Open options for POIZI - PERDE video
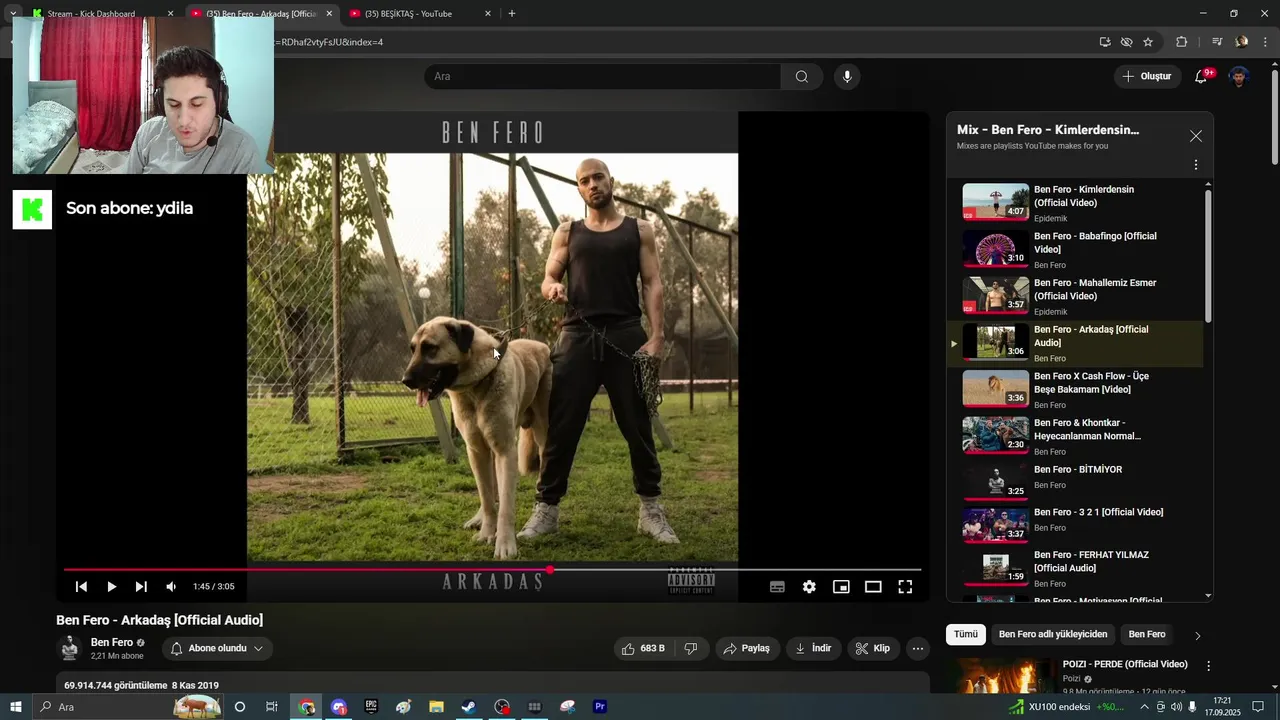This screenshot has height=720, width=1280. pyautogui.click(x=1208, y=666)
